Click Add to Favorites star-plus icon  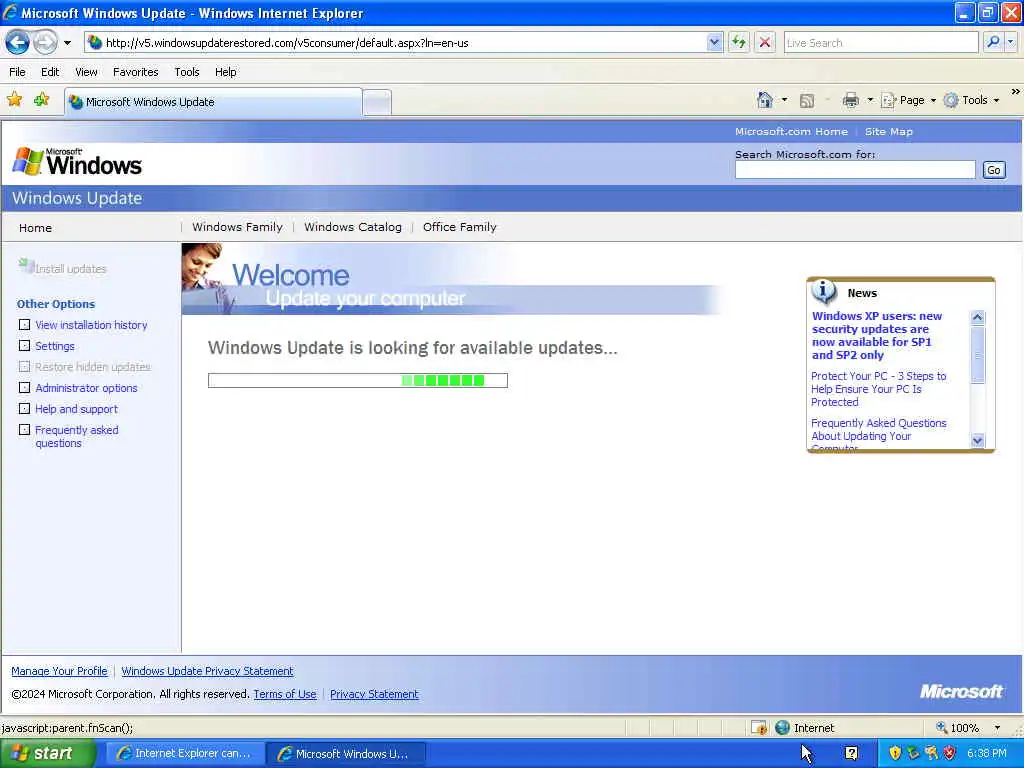pos(42,100)
